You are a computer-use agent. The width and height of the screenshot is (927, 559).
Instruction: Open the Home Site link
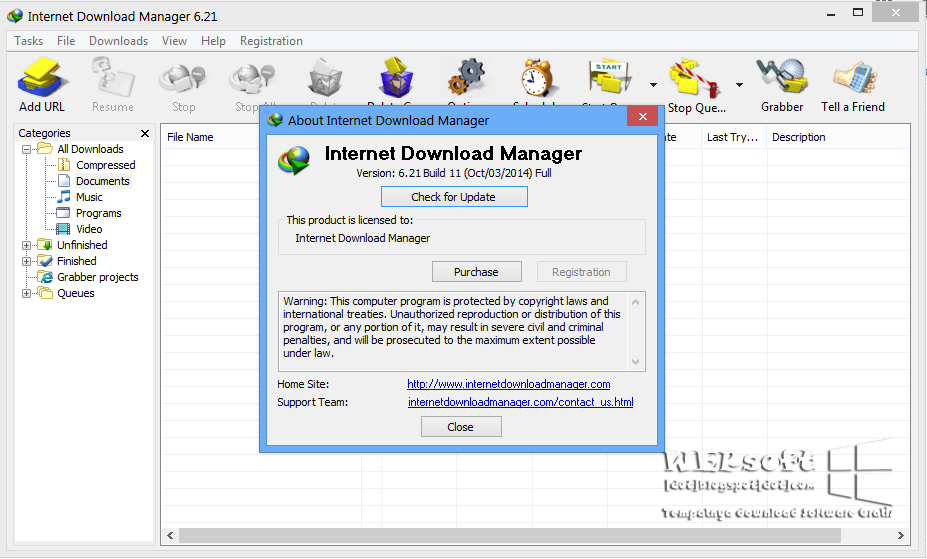tap(508, 384)
